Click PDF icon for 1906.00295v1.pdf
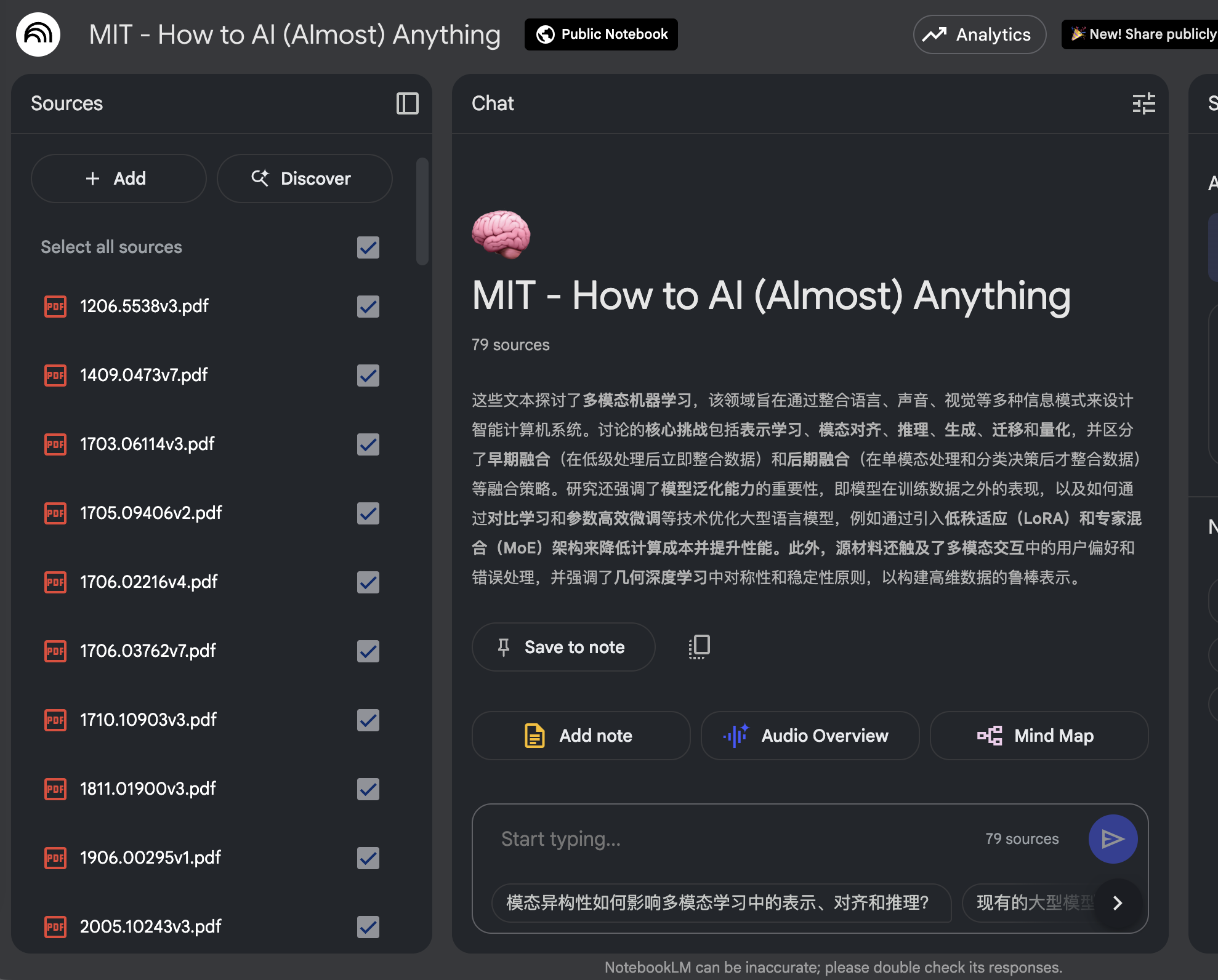The height and width of the screenshot is (980, 1218). point(55,857)
